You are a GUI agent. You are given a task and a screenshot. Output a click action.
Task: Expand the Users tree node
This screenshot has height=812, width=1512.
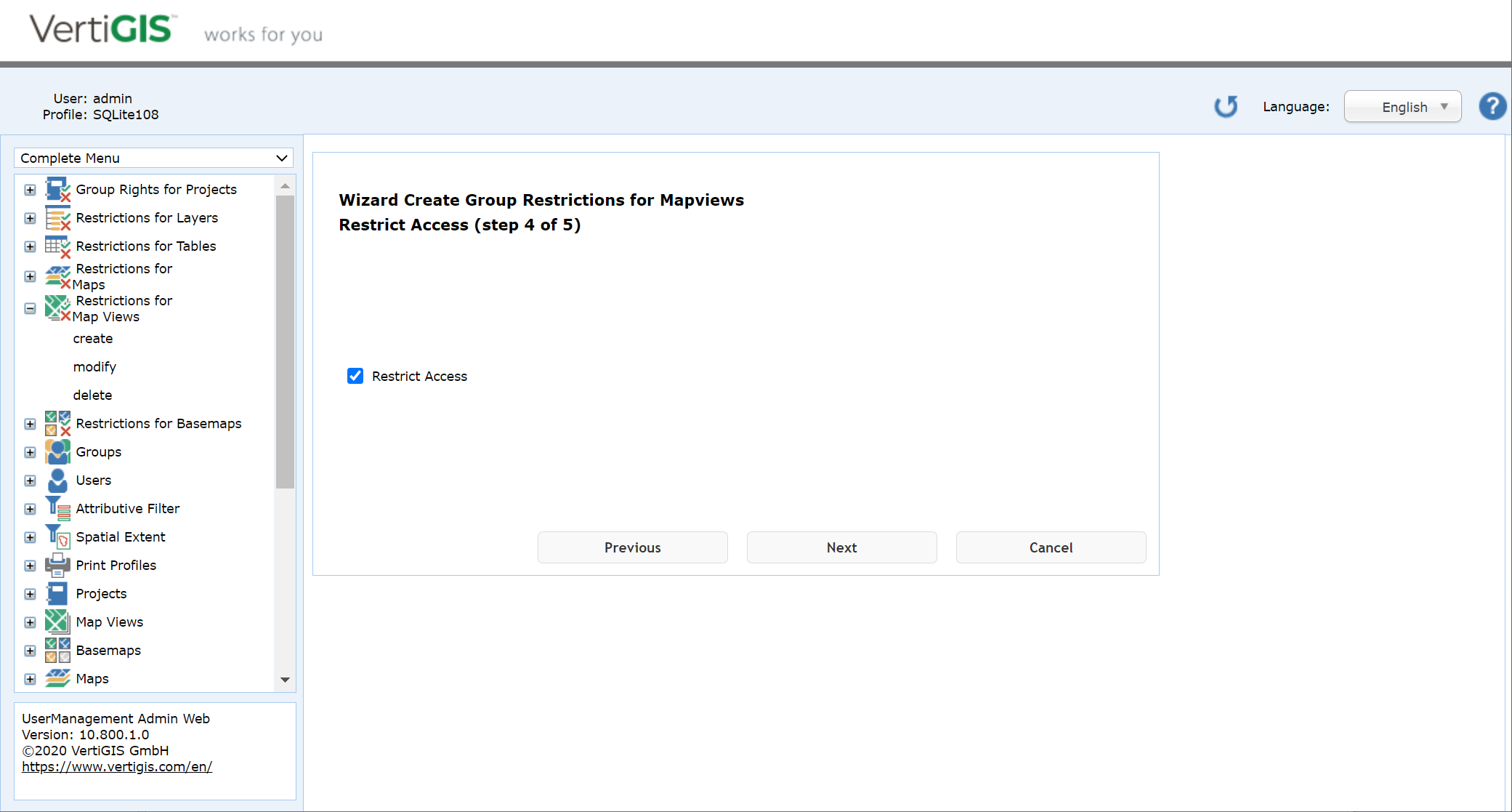click(x=30, y=481)
